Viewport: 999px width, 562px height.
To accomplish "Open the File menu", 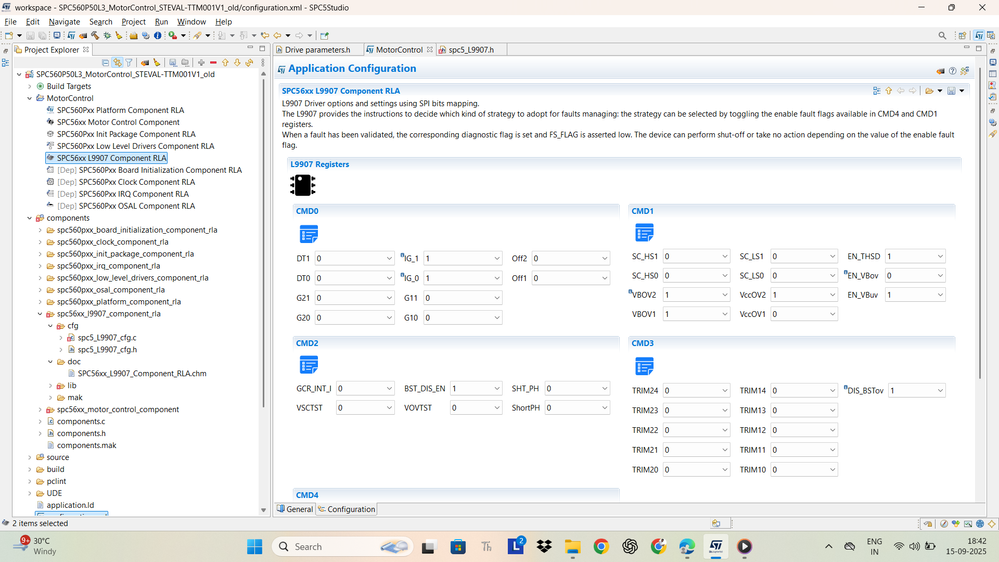I will point(10,22).
